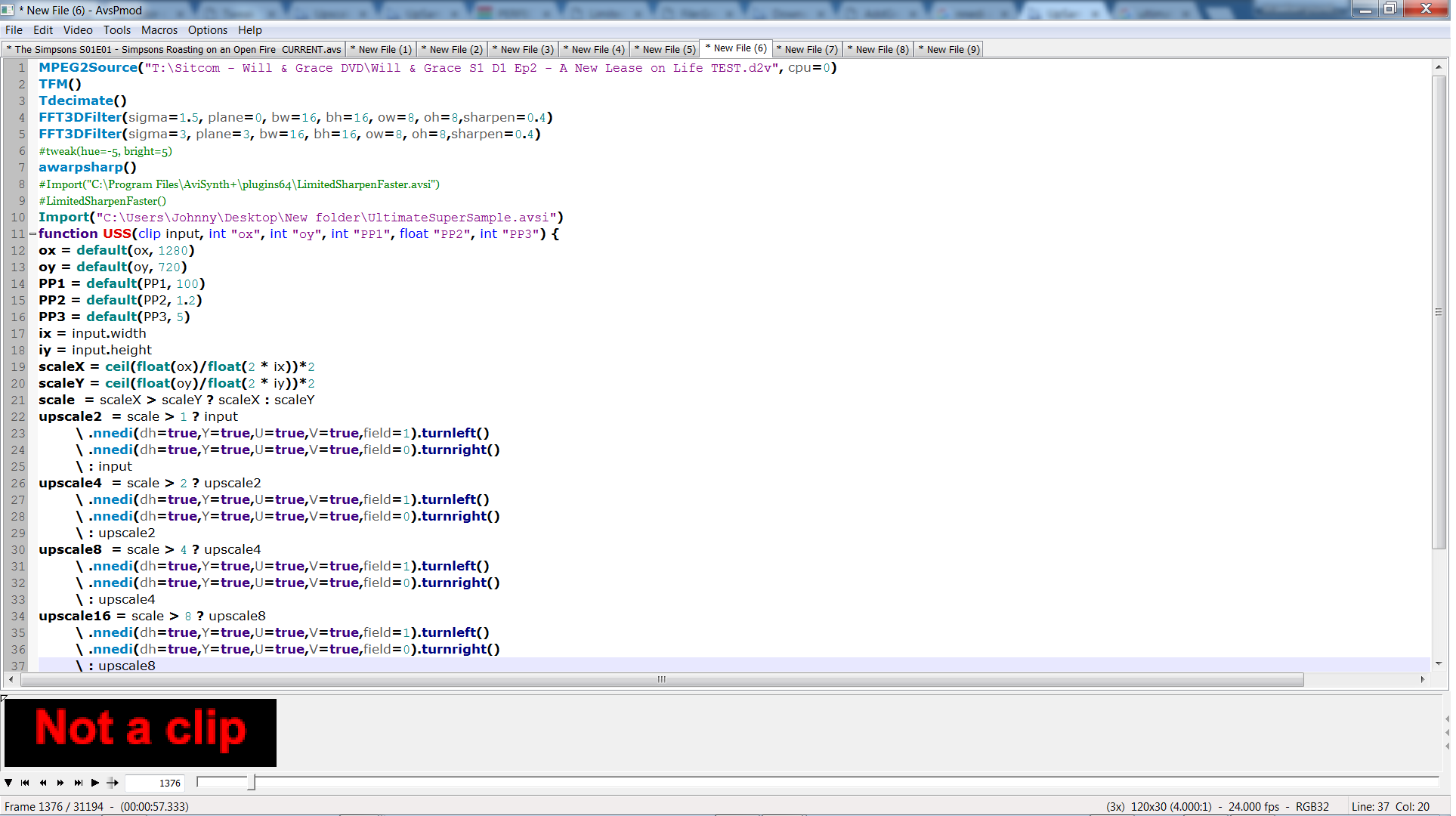The image size is (1456, 816).
Task: Click the Not a clip preview
Action: pyautogui.click(x=141, y=732)
